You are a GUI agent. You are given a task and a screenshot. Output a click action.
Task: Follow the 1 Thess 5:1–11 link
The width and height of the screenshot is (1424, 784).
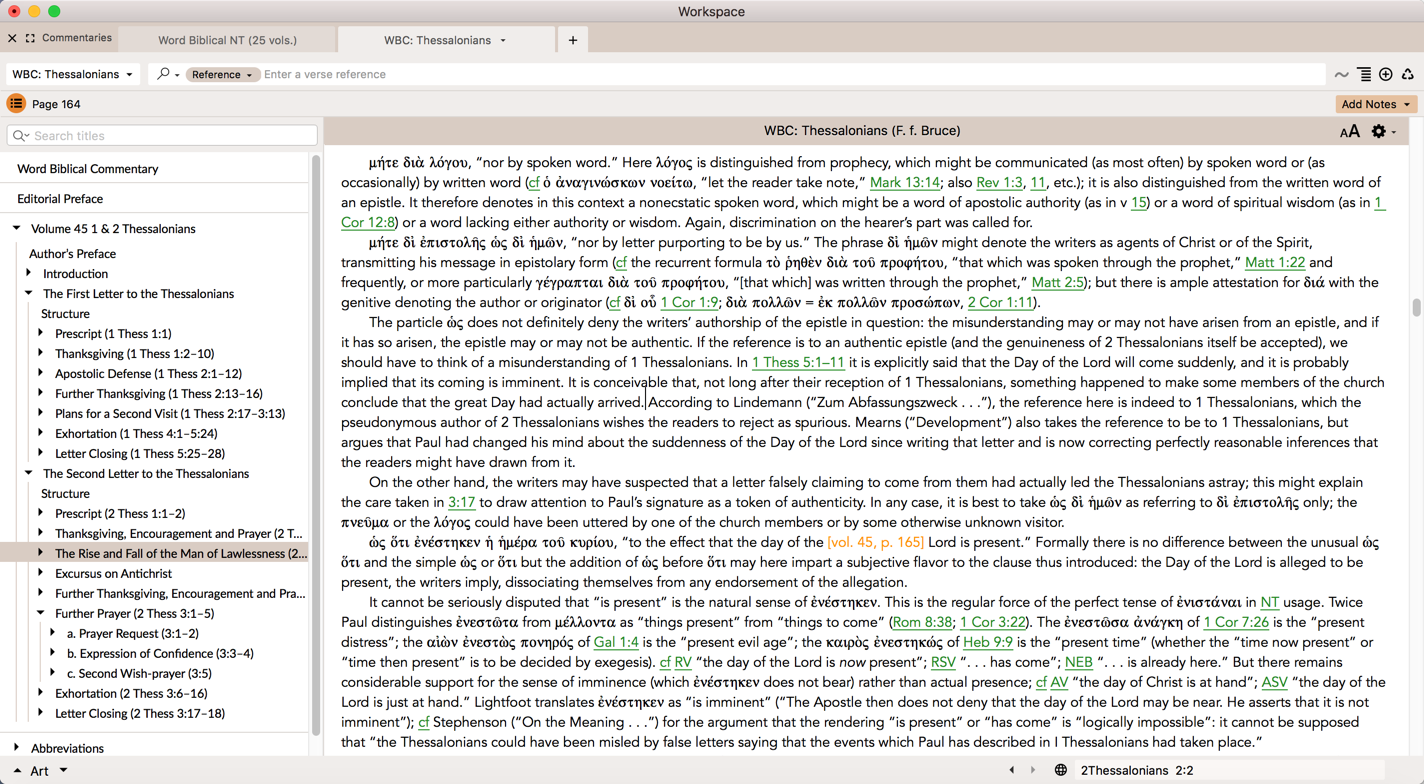[798, 363]
